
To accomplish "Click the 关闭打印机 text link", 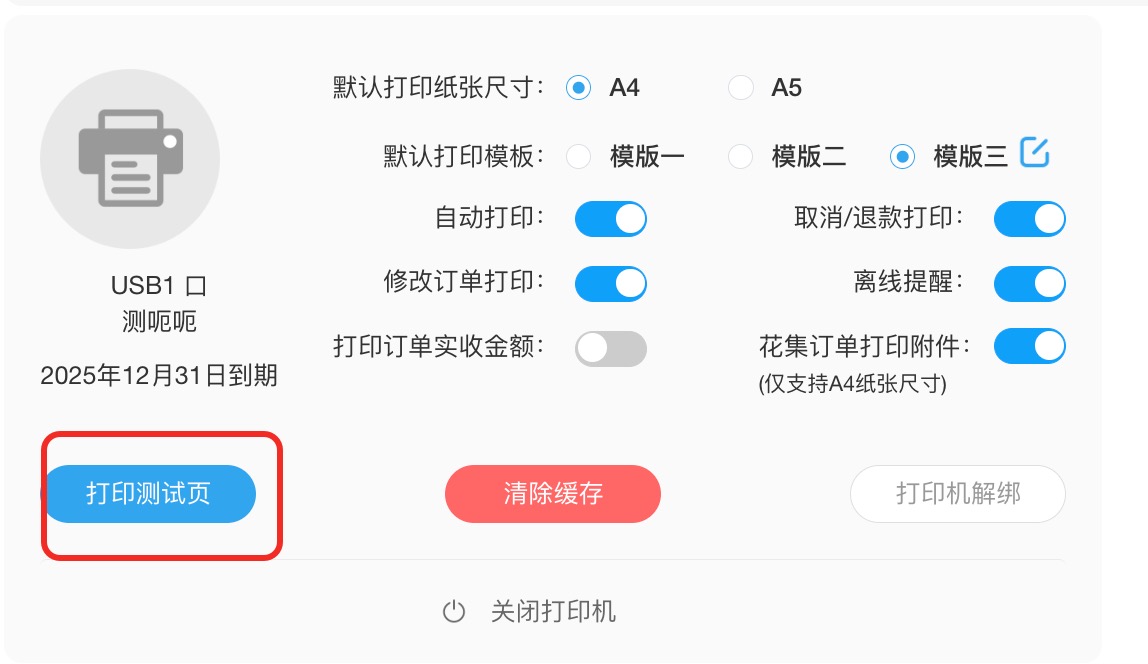I will click(x=553, y=611).
